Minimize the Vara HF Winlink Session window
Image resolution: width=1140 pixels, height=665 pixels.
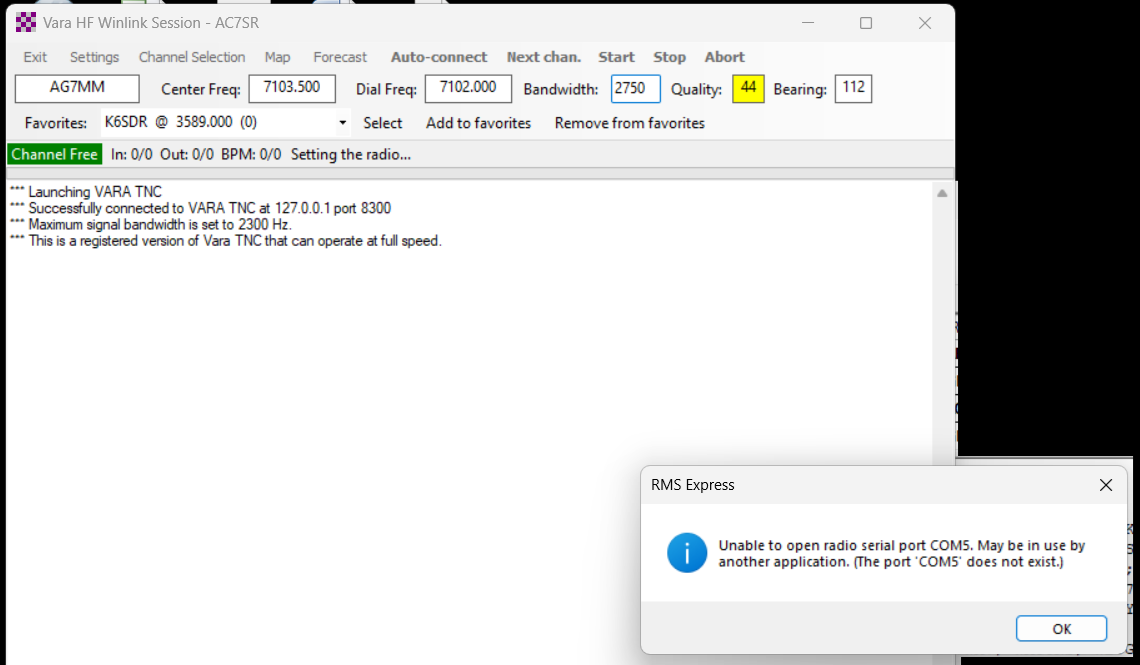tap(808, 23)
